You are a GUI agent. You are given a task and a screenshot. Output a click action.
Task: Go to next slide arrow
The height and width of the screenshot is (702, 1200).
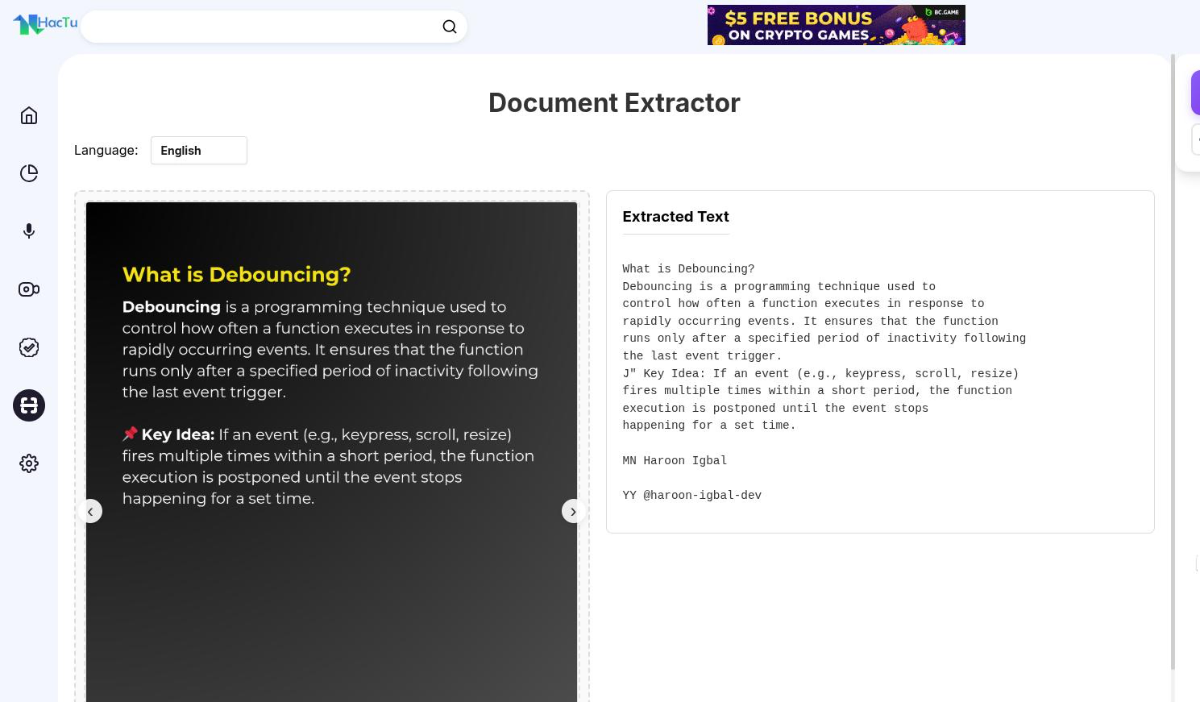click(x=572, y=511)
